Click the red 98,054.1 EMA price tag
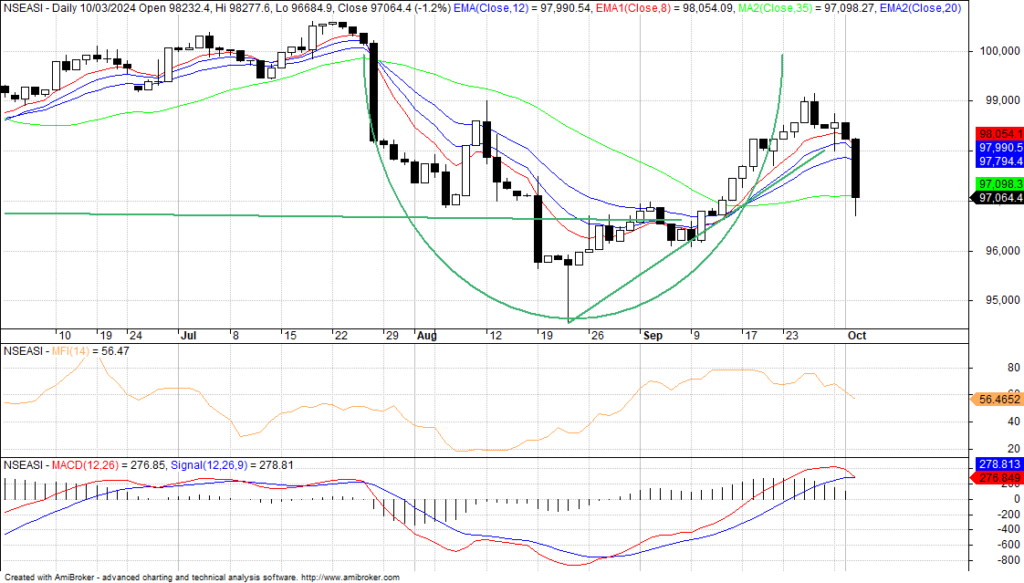The height and width of the screenshot is (583, 1024). (x=998, y=133)
